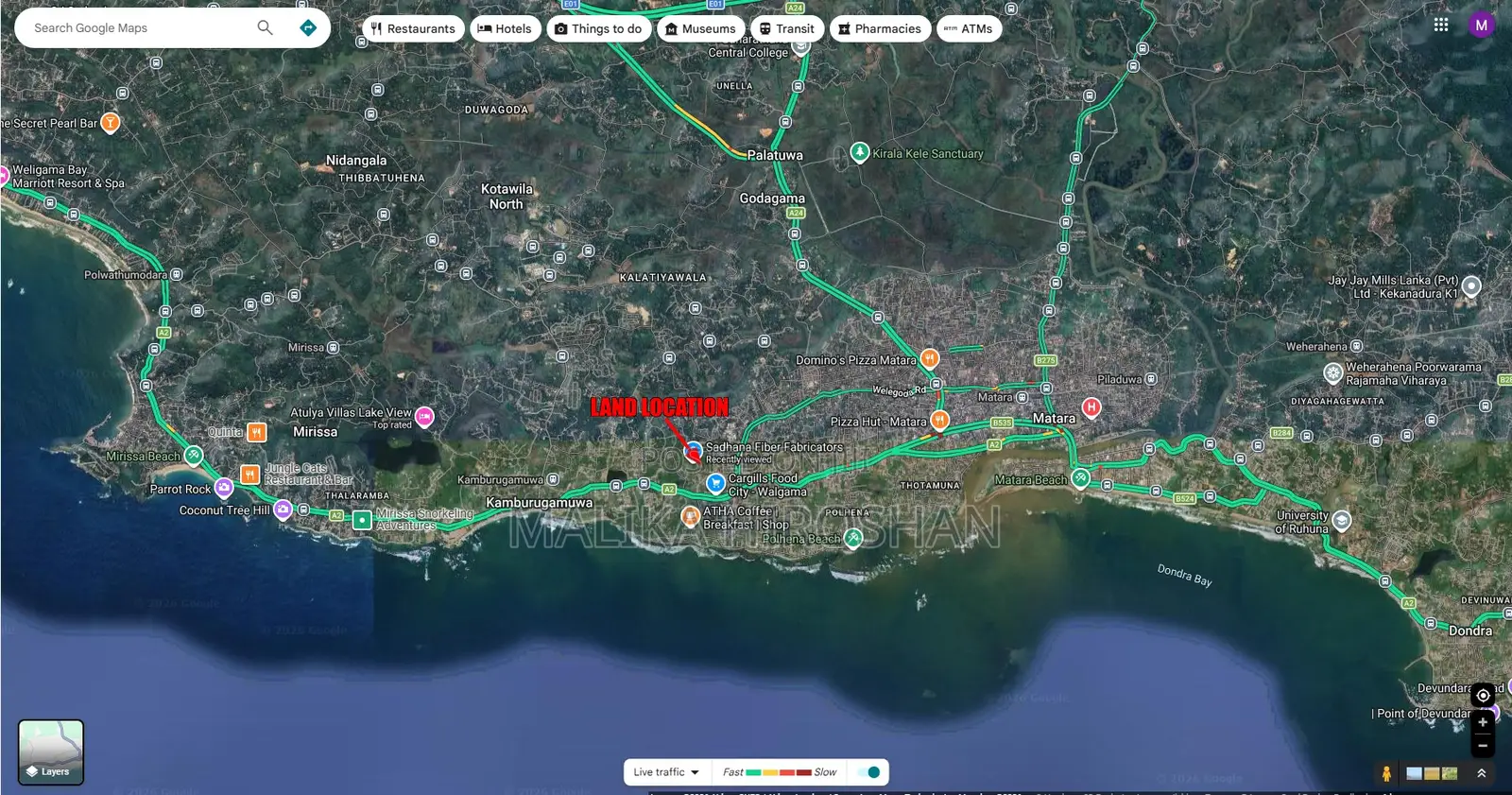This screenshot has width=1512, height=795.
Task: Click the Kirala Kele Sanctuary marker
Action: [859, 151]
